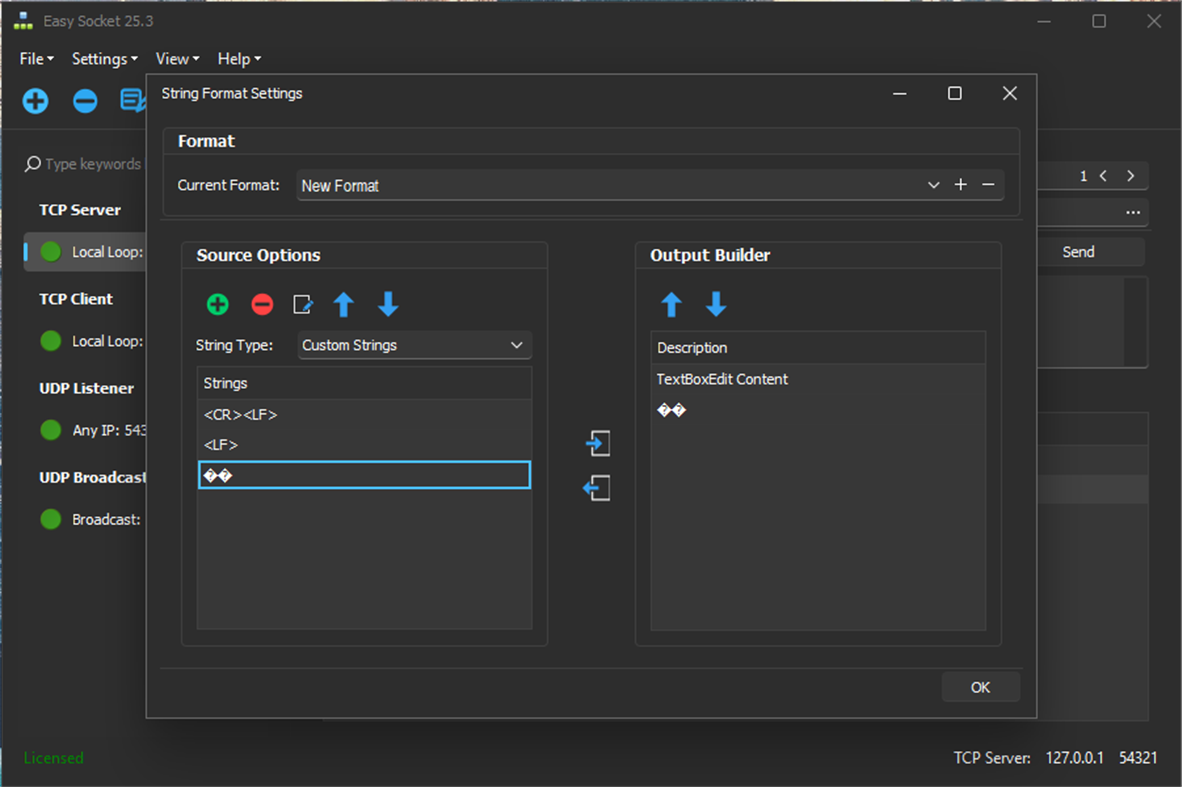The image size is (1182, 787).
Task: Click the UDP Broadcast group header
Action: tap(93, 477)
